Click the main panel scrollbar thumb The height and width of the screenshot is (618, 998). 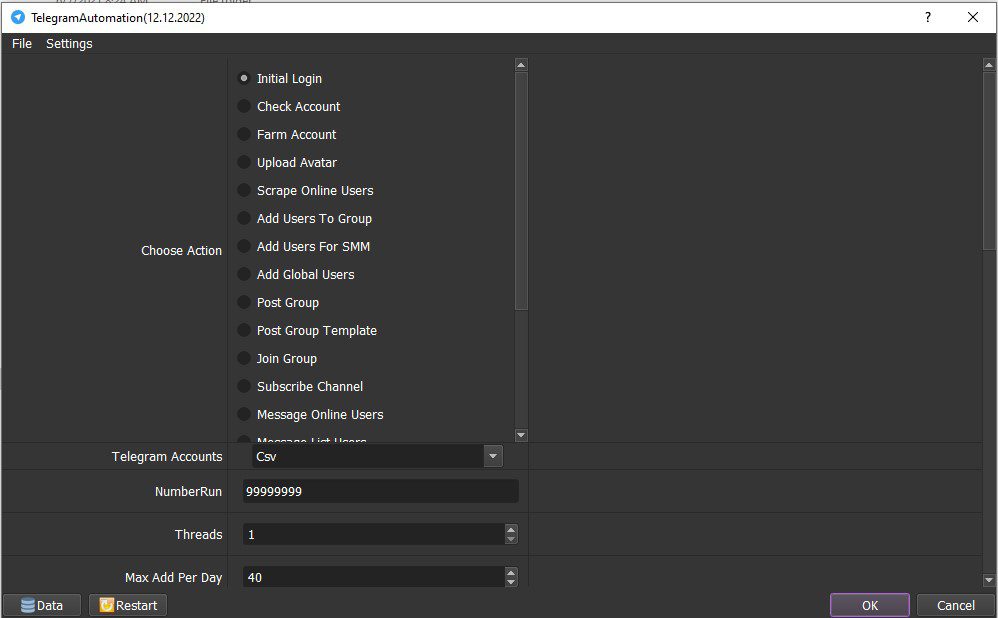pos(989,160)
